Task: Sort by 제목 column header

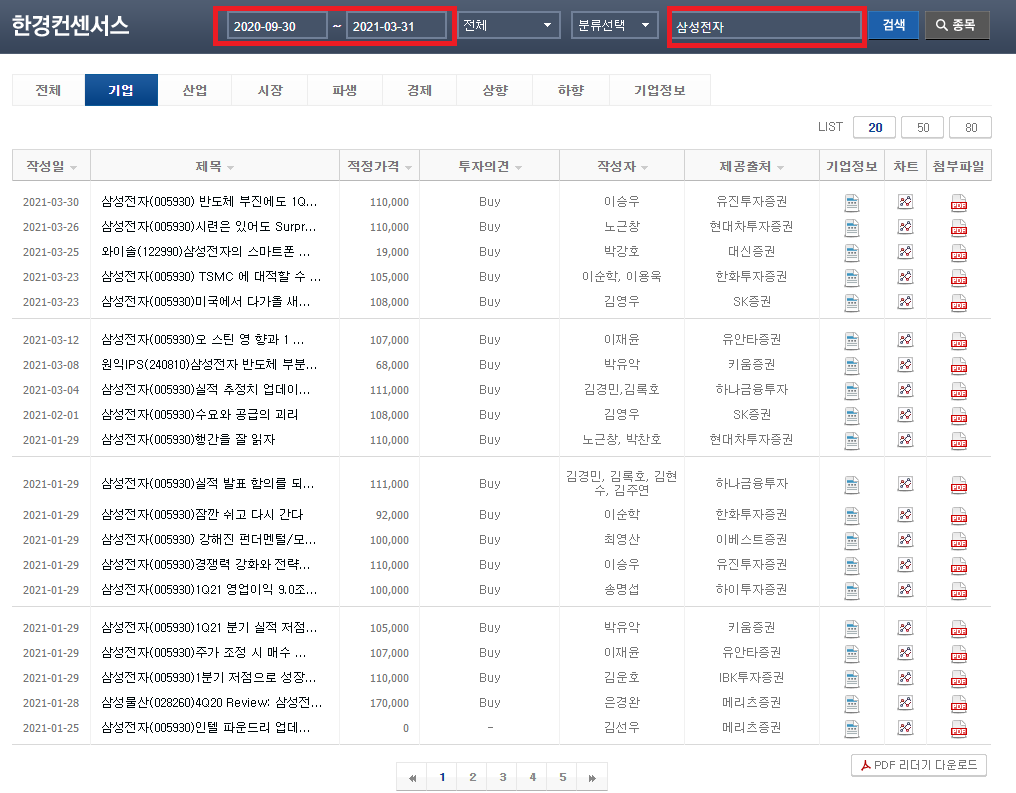Action: tap(214, 166)
